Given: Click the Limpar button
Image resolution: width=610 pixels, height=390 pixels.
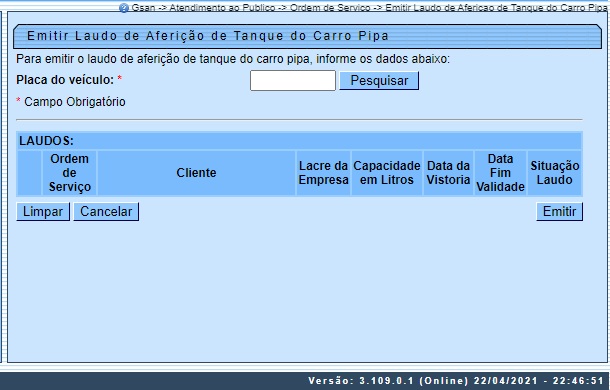Looking at the screenshot, I should (43, 212).
